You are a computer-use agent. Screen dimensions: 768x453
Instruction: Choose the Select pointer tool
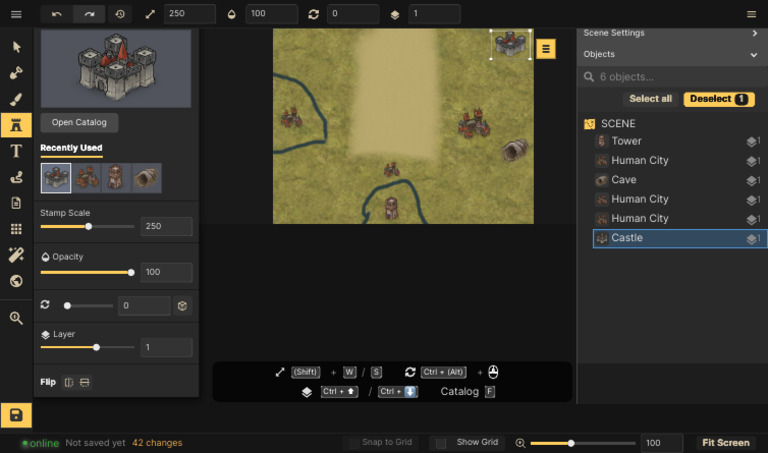pyautogui.click(x=16, y=47)
